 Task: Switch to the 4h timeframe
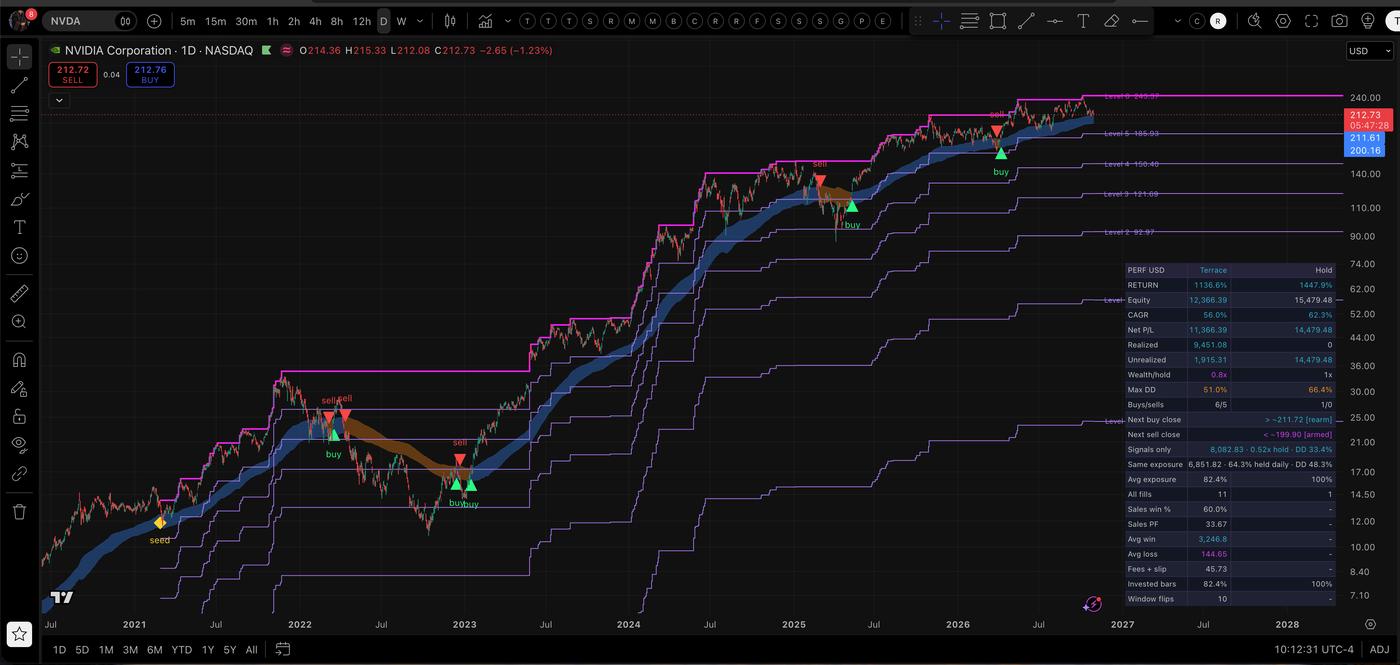[x=315, y=21]
